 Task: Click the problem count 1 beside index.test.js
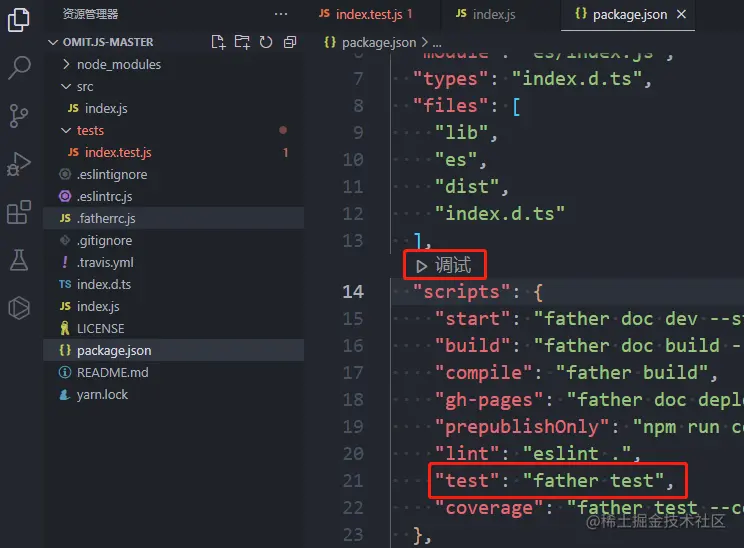point(285,152)
